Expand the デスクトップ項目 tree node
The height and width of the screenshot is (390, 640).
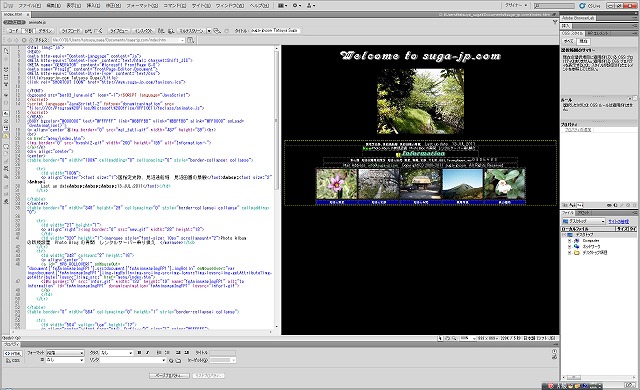click(569, 253)
